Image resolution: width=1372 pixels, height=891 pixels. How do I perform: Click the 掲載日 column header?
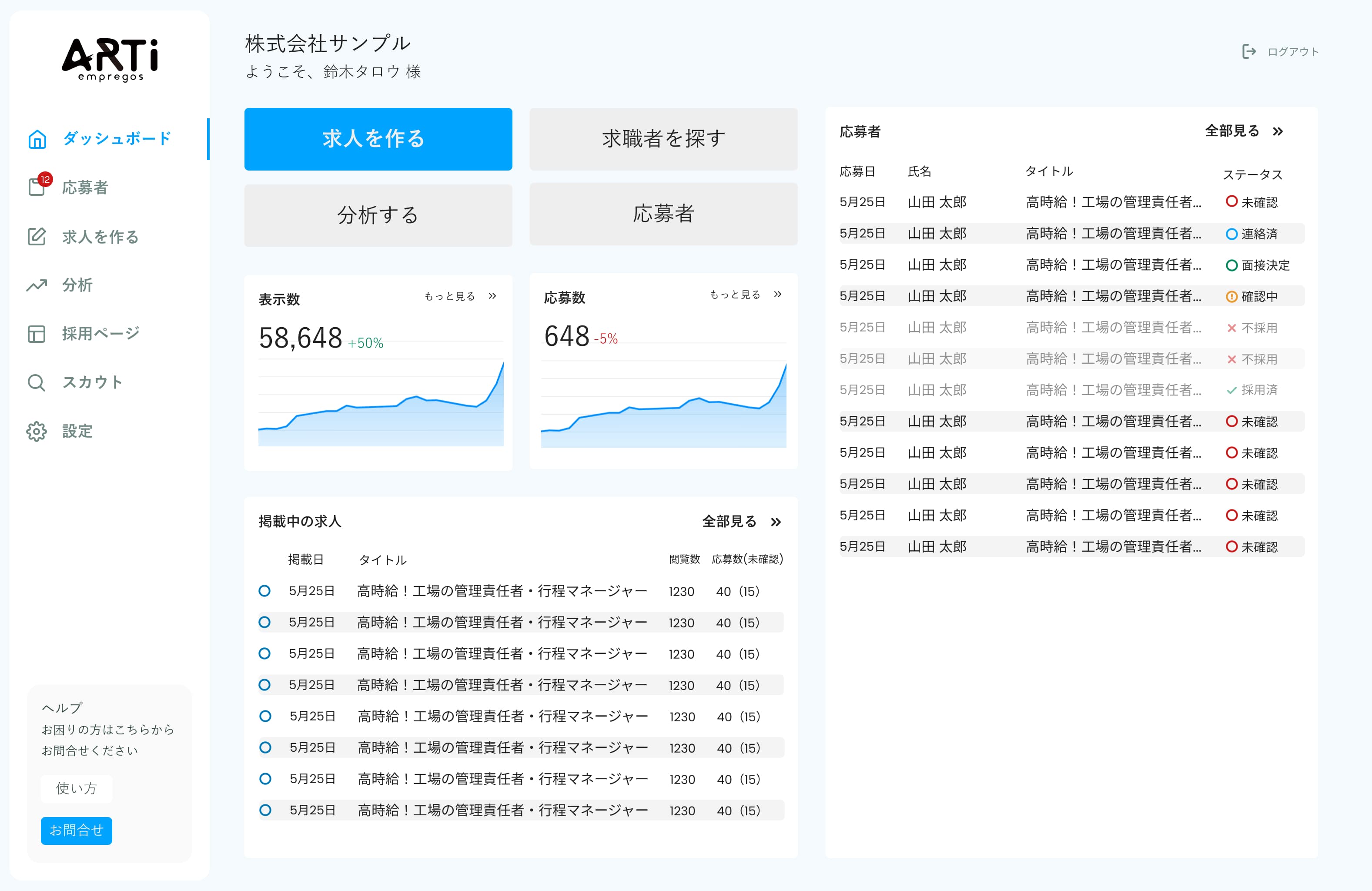tap(305, 559)
